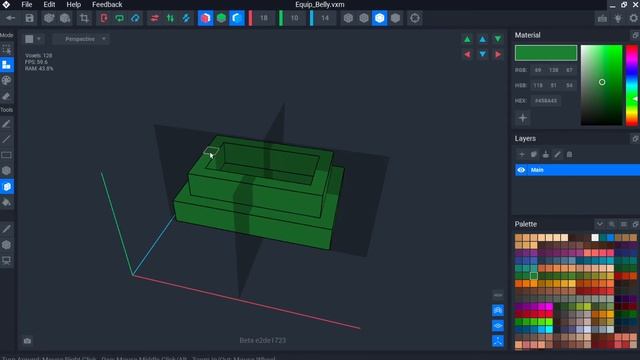Screen dimensions: 640x360
Task: Open the viewport shading dropdown
Action: click(x=33, y=39)
